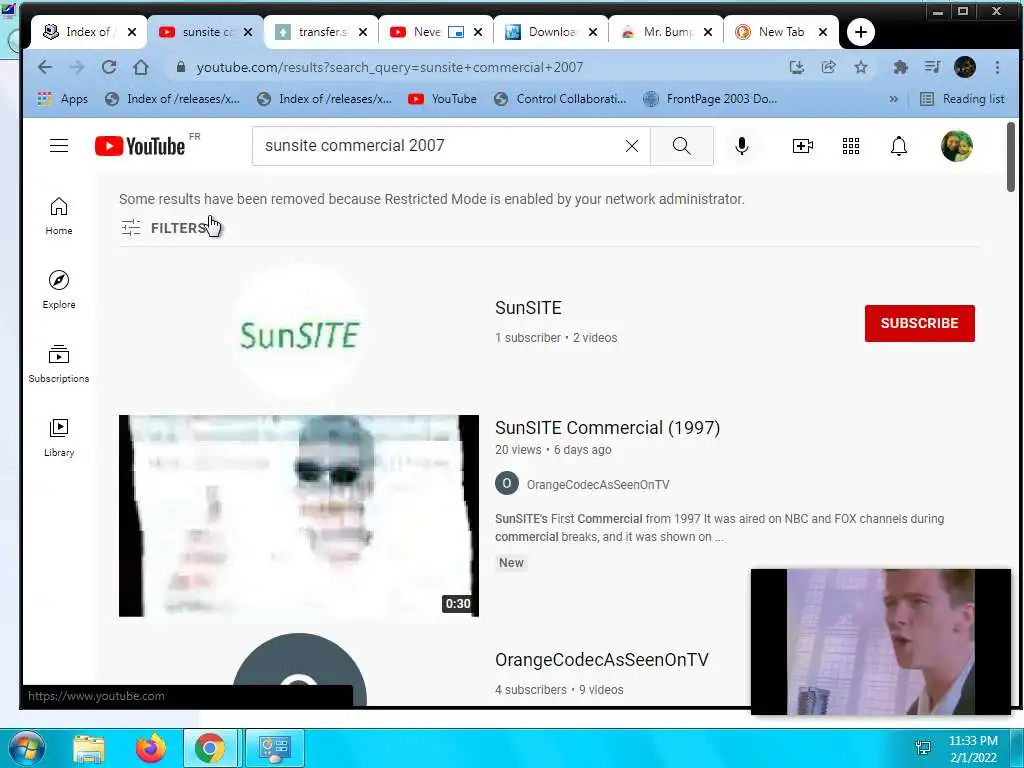Click the picture-in-picture Rick Astley video
The image size is (1024, 768).
(880, 641)
